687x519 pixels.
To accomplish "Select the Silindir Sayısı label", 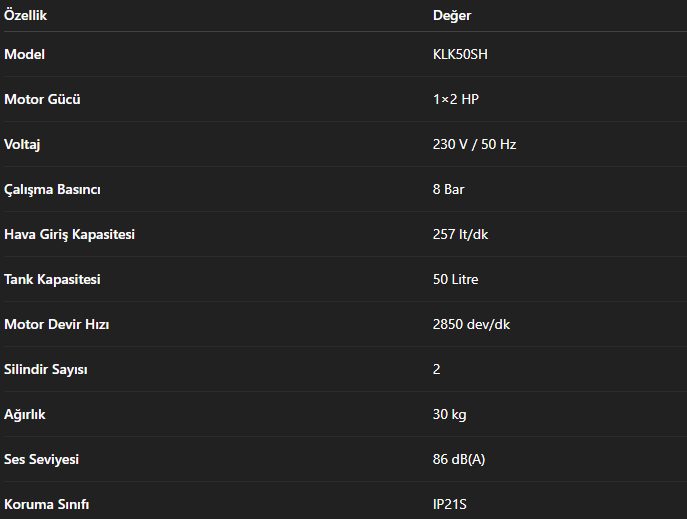I will coord(46,369).
